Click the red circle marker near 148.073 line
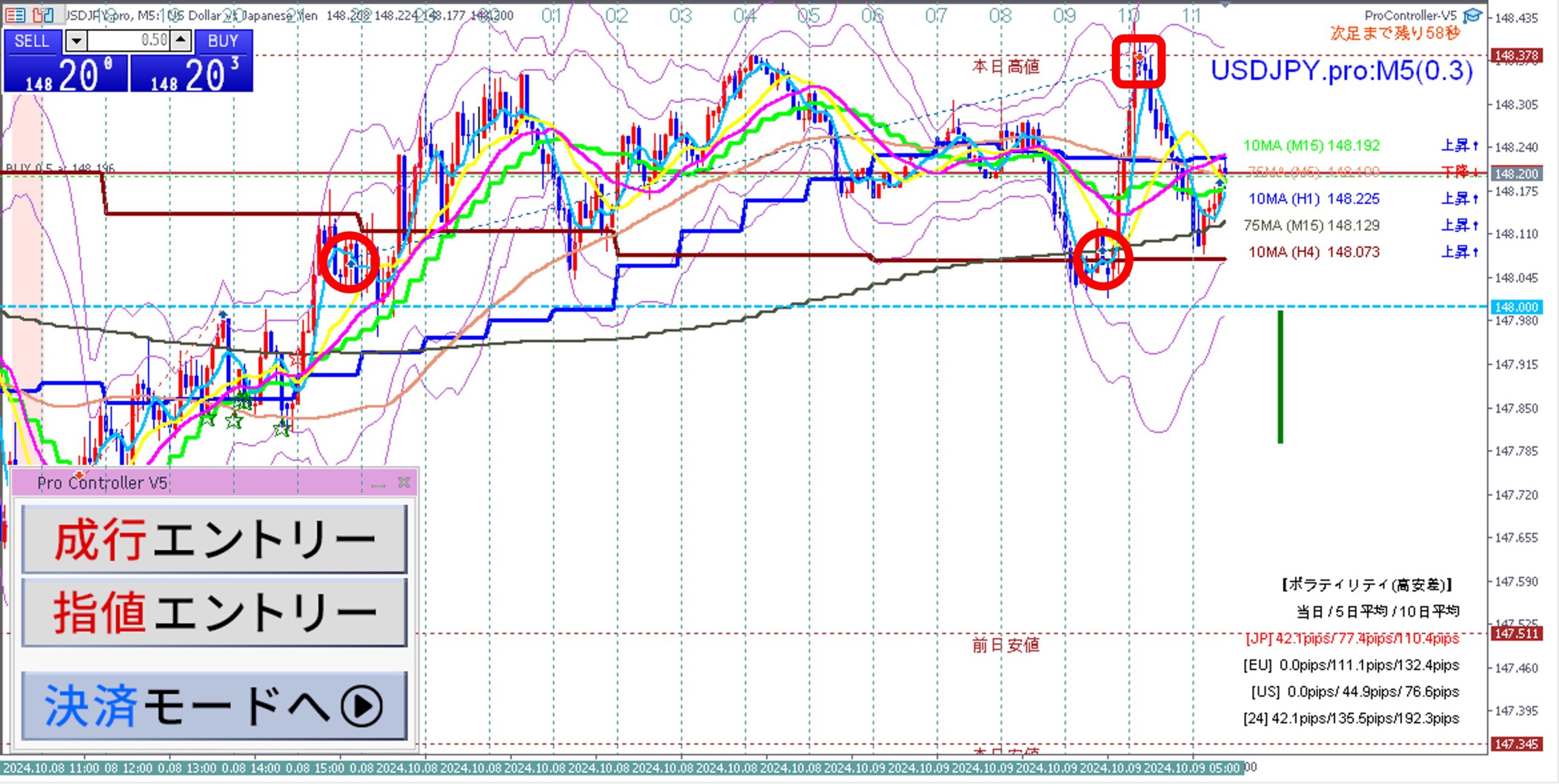The height and width of the screenshot is (784, 1559). (1102, 259)
